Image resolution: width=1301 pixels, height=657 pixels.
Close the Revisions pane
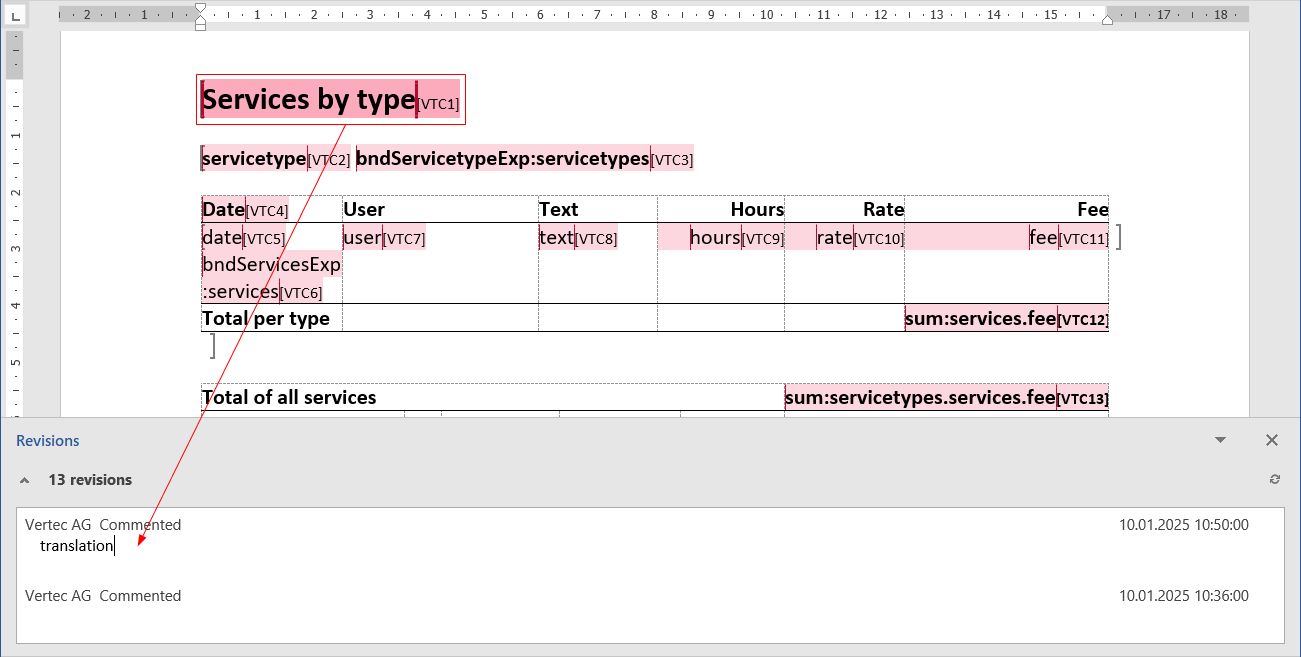(1271, 440)
